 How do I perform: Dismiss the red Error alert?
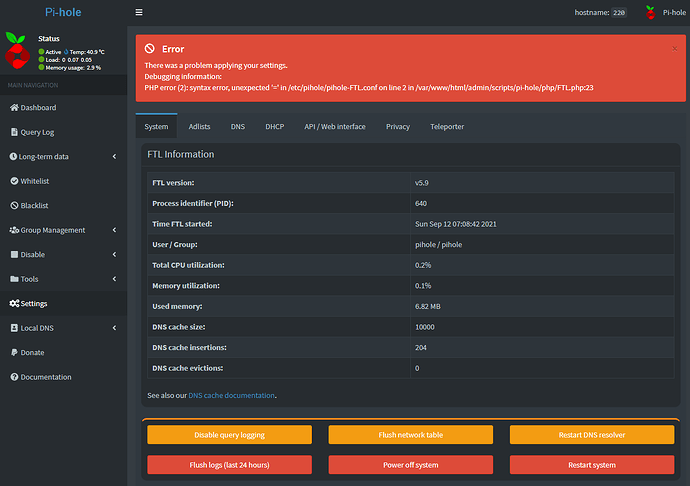pyautogui.click(x=675, y=48)
